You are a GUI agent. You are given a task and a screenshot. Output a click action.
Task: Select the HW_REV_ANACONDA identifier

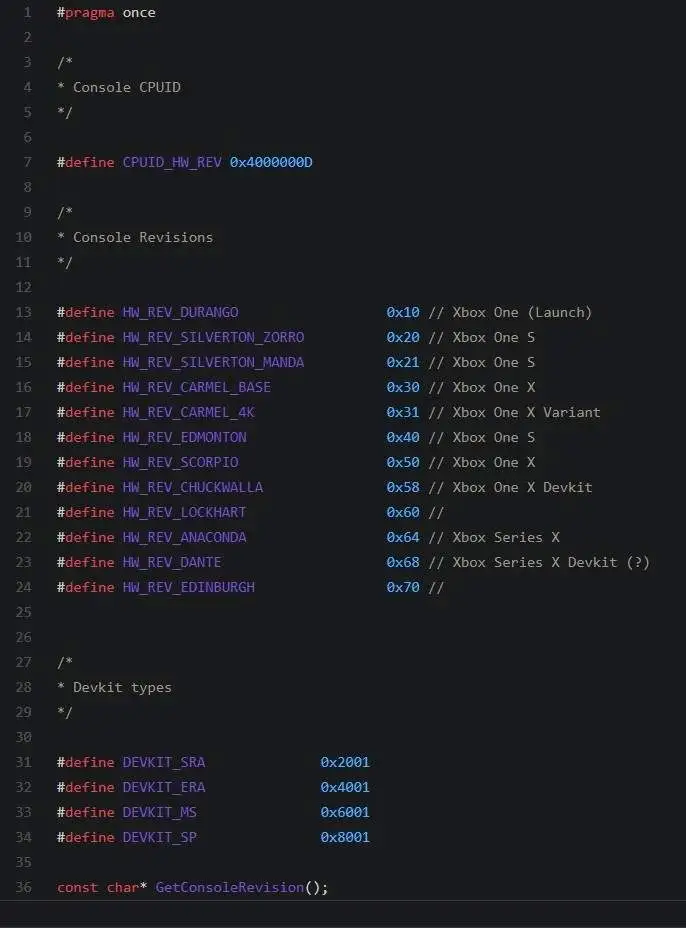pos(184,537)
